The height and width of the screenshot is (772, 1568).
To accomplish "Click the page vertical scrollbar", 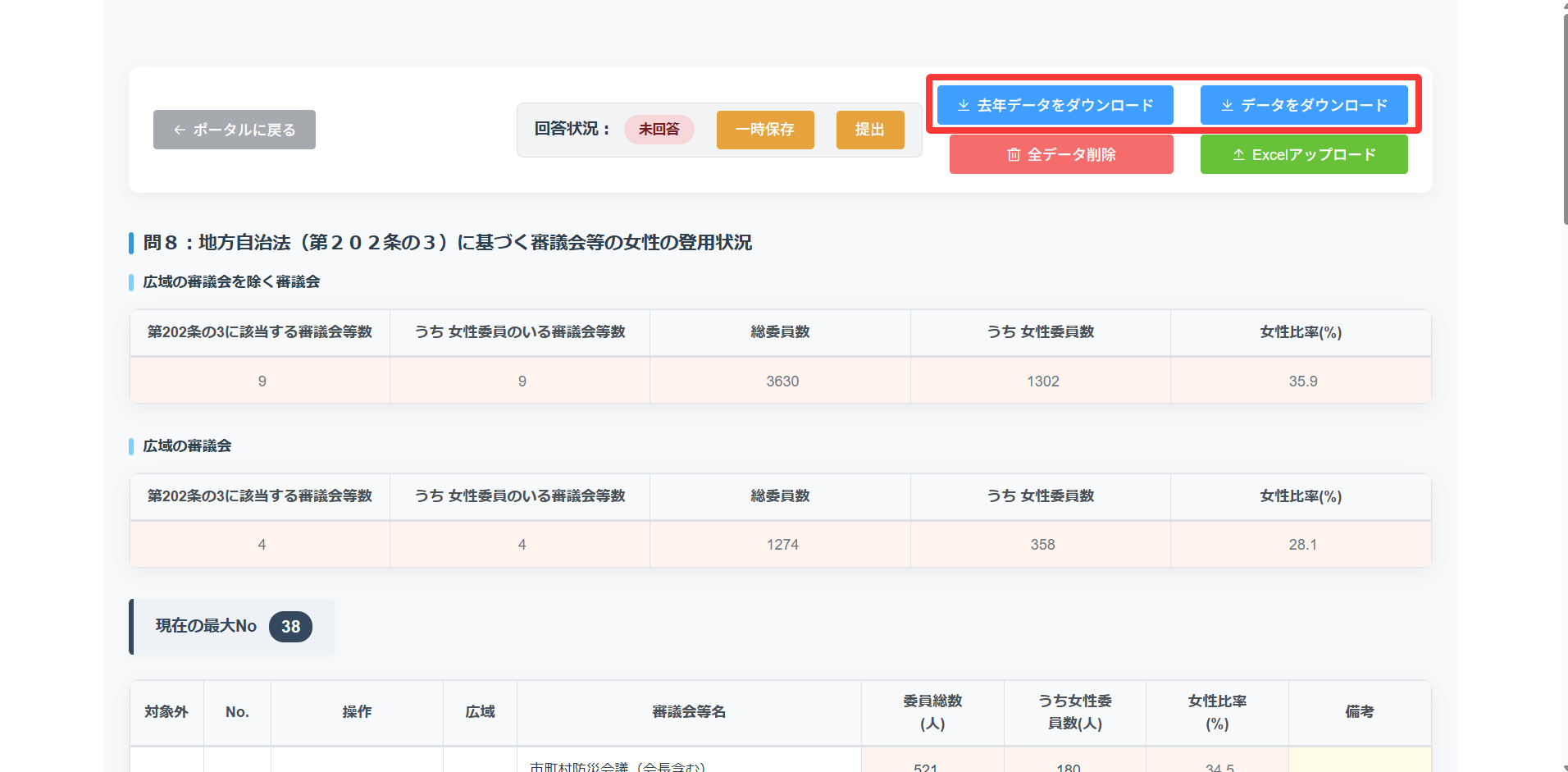I will point(1565,119).
